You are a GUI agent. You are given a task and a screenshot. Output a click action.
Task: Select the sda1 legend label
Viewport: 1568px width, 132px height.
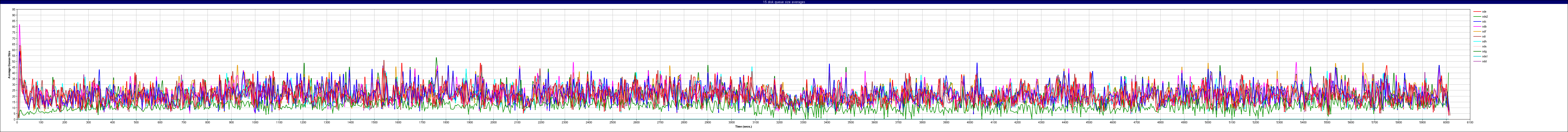[1485, 56]
